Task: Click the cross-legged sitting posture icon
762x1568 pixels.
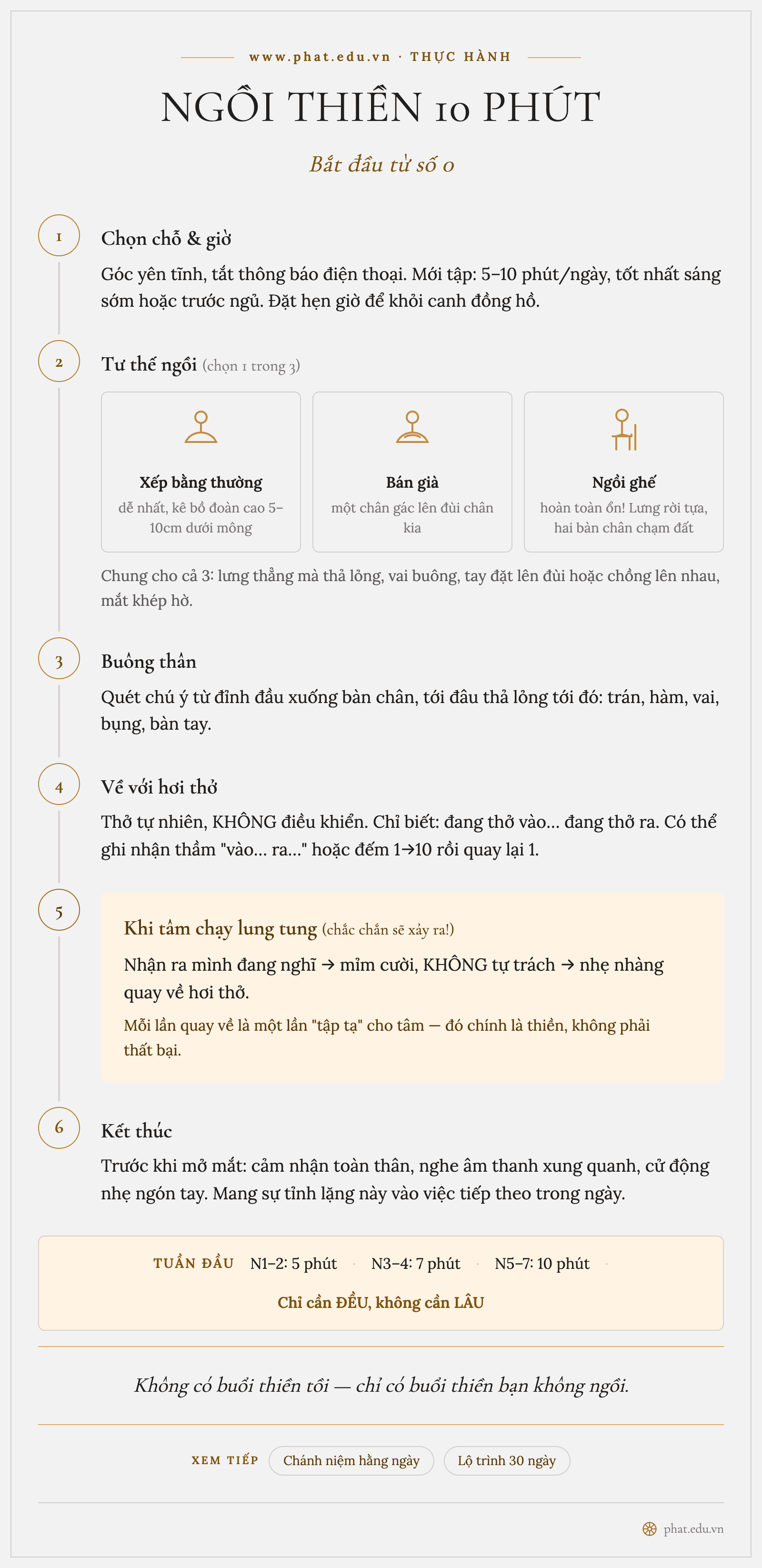Action: coord(201,427)
